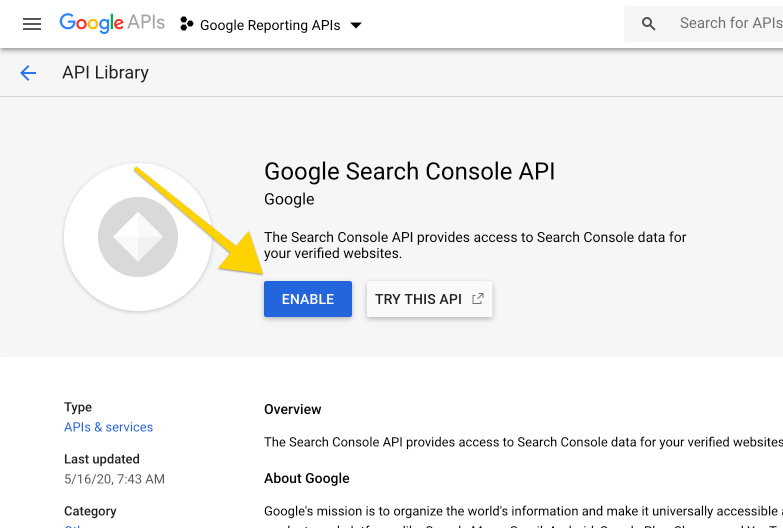Click the external link icon on TRY THIS API
Viewport: 783px width, 528px height.
[477, 299]
